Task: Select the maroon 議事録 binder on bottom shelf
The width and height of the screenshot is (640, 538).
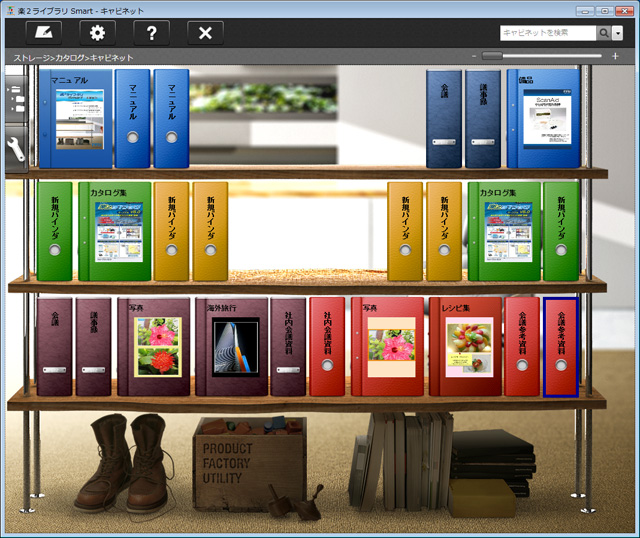Action: 93,347
